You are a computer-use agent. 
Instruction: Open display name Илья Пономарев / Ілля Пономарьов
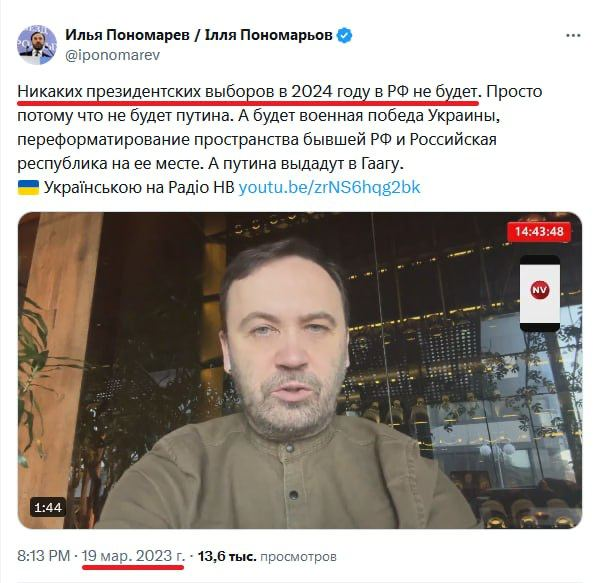pyautogui.click(x=199, y=35)
